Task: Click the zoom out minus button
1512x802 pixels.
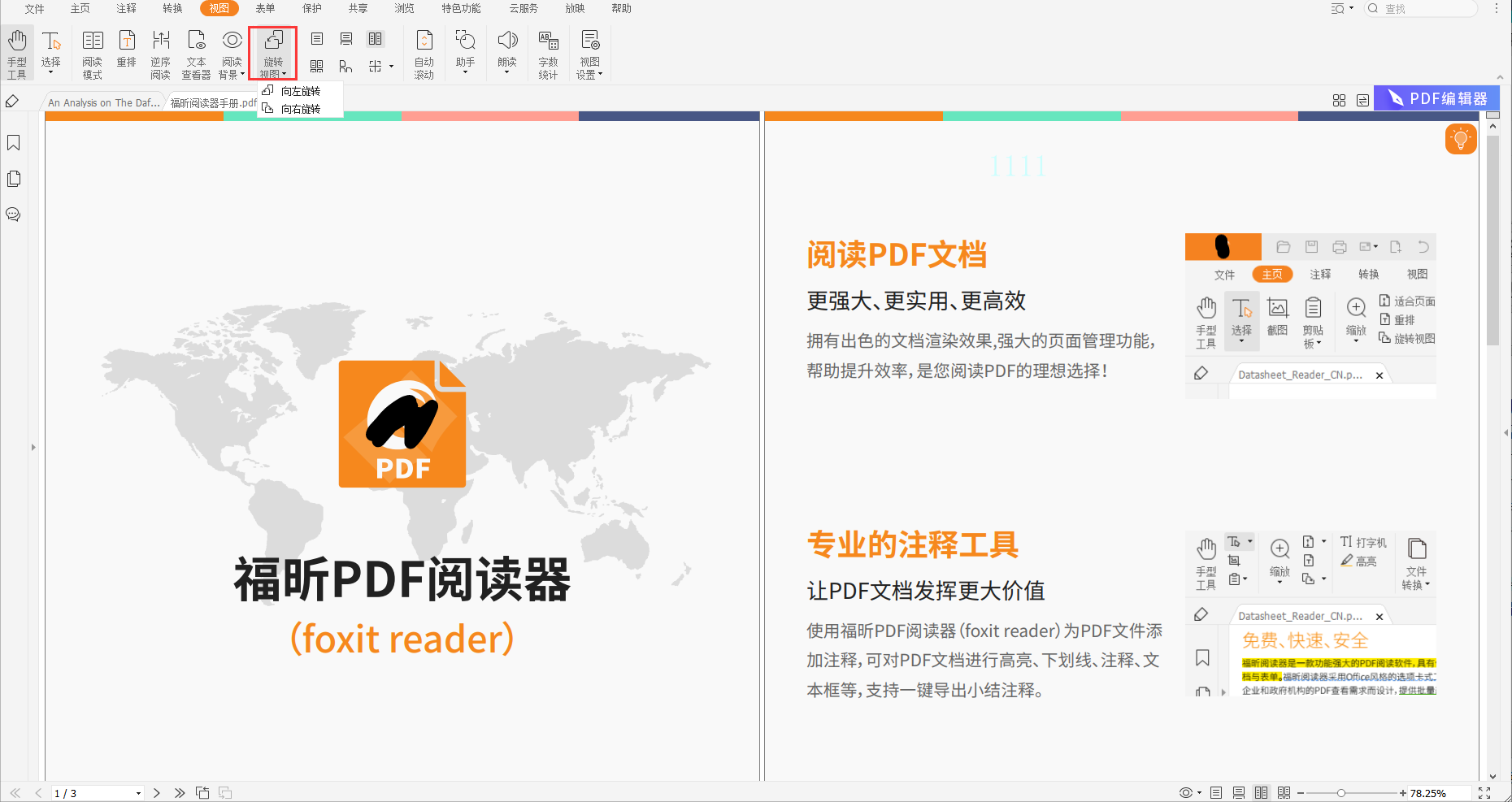Action: pos(1301,793)
